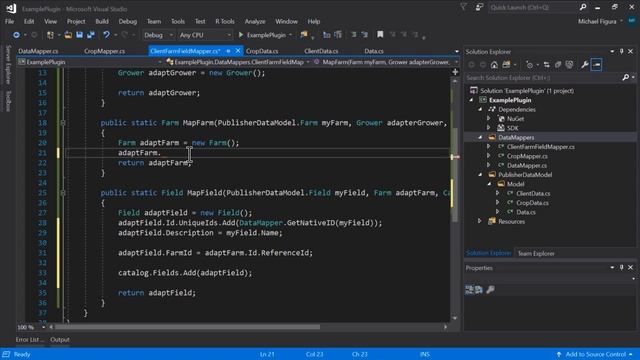Viewport: 640px width, 360px height.
Task: Click the Home icon in Solution Explorer
Action: point(494,64)
